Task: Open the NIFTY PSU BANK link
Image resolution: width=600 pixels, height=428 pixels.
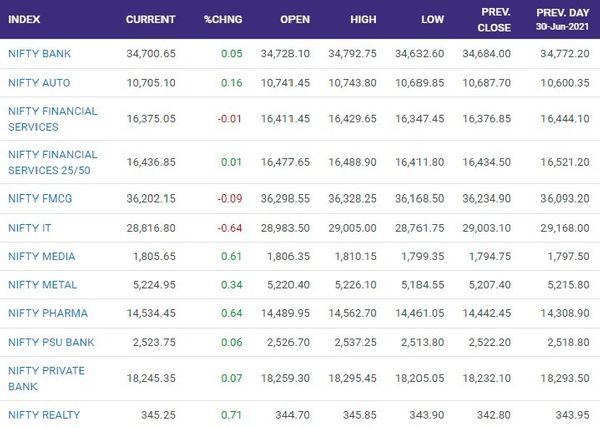Action: tap(51, 342)
